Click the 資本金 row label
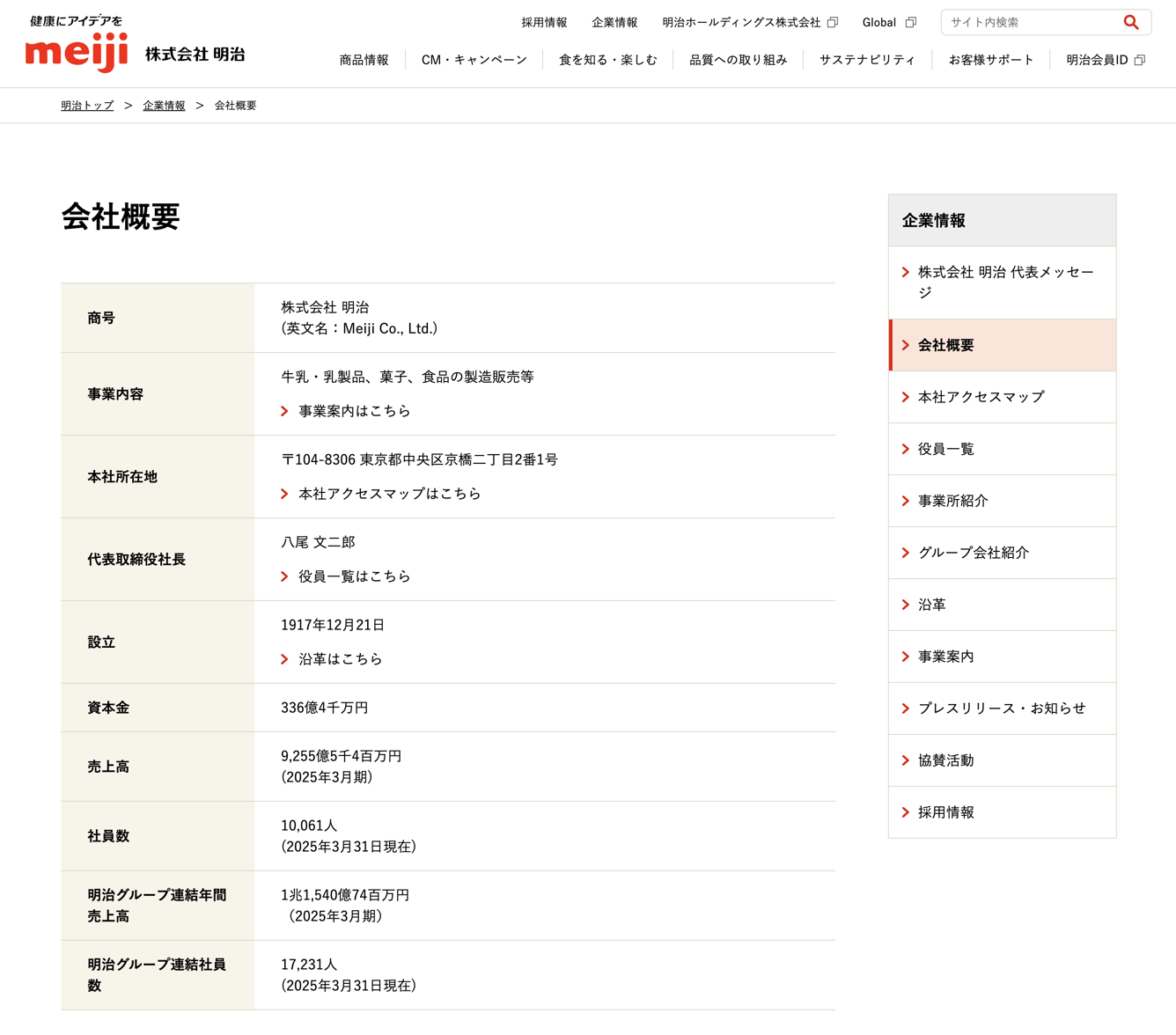 coord(108,708)
